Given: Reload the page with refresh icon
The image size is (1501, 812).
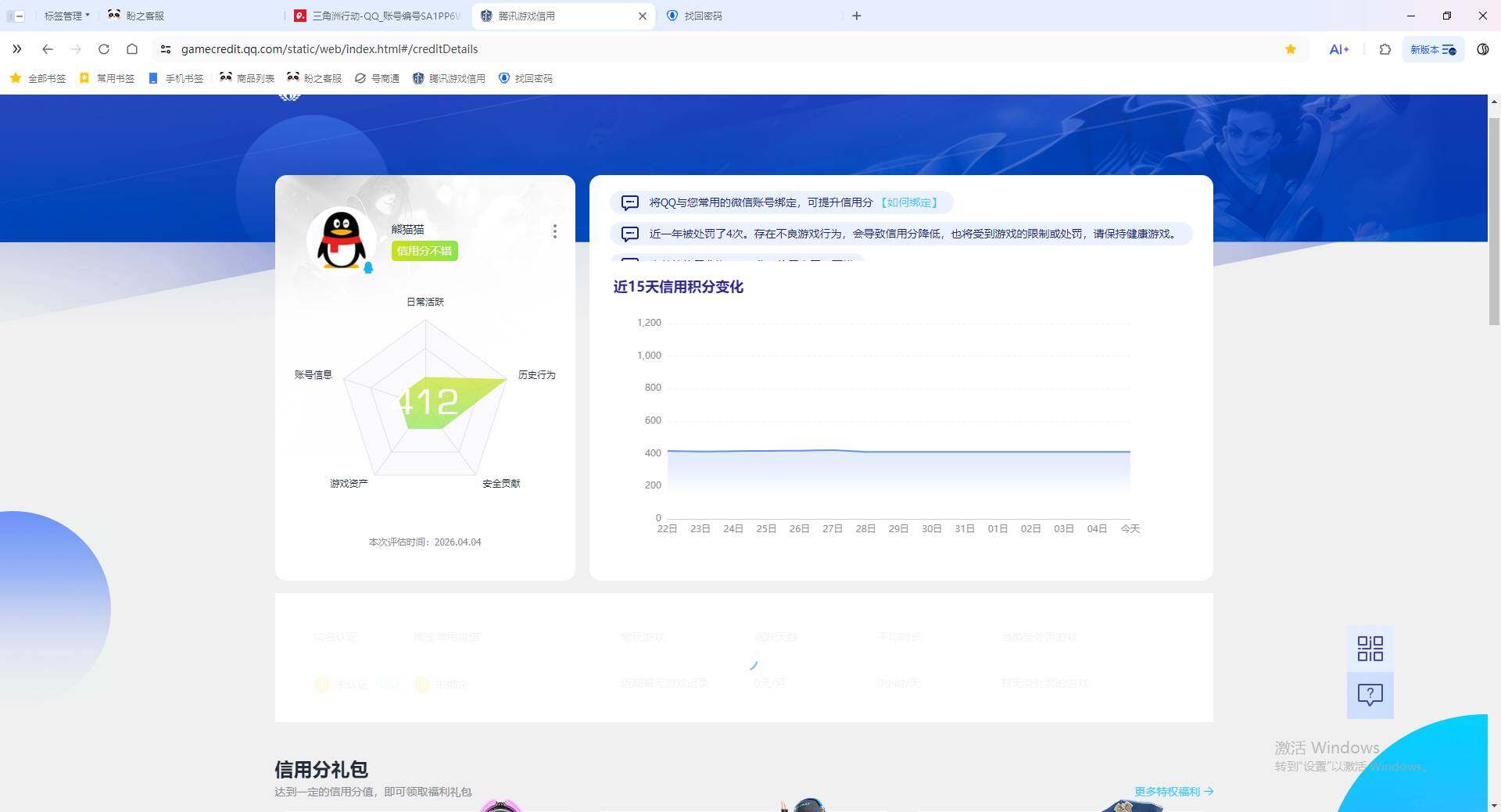Looking at the screenshot, I should [104, 49].
